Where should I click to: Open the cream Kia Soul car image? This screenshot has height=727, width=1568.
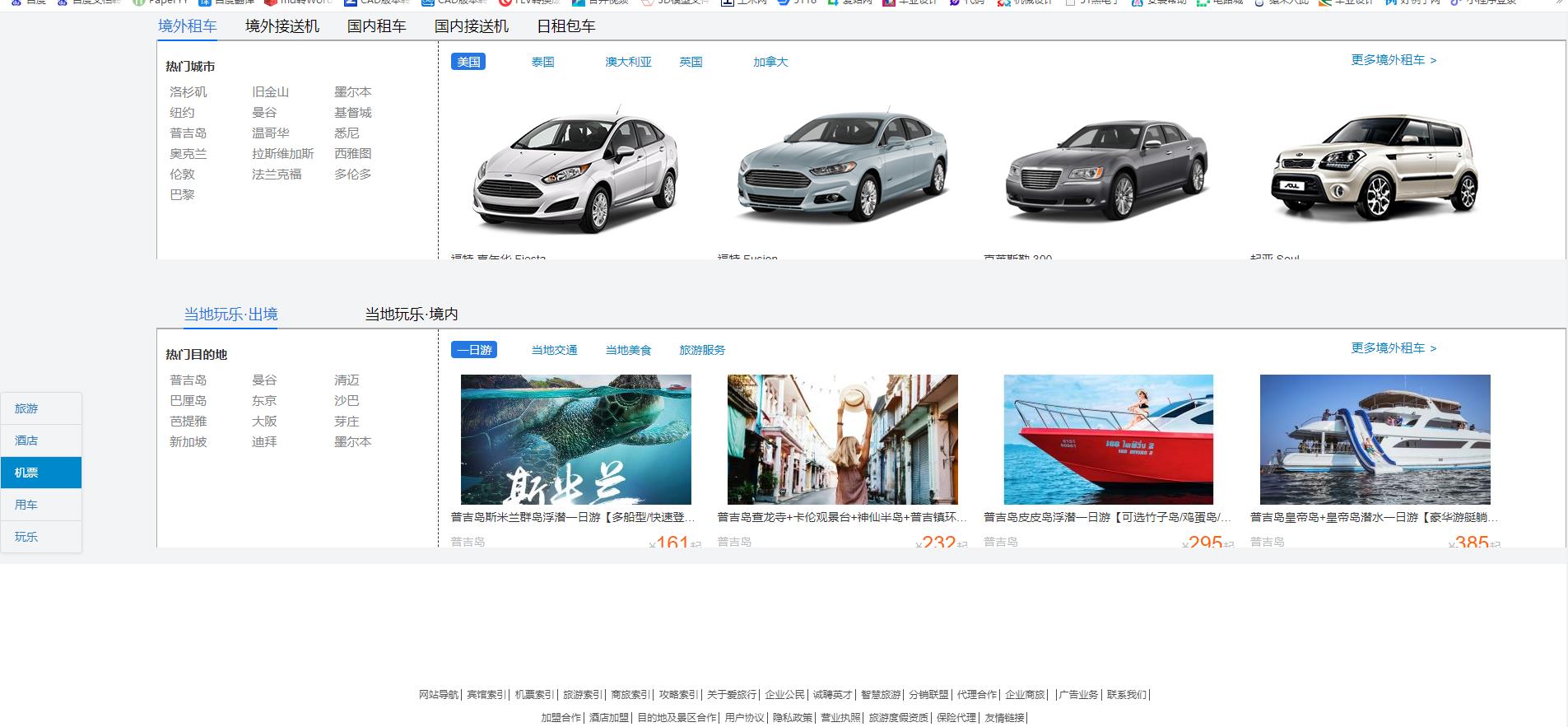1375,168
